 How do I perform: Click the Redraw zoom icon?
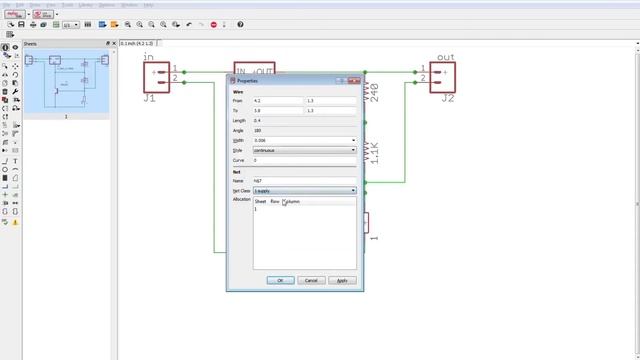pyautogui.click(x=163, y=24)
